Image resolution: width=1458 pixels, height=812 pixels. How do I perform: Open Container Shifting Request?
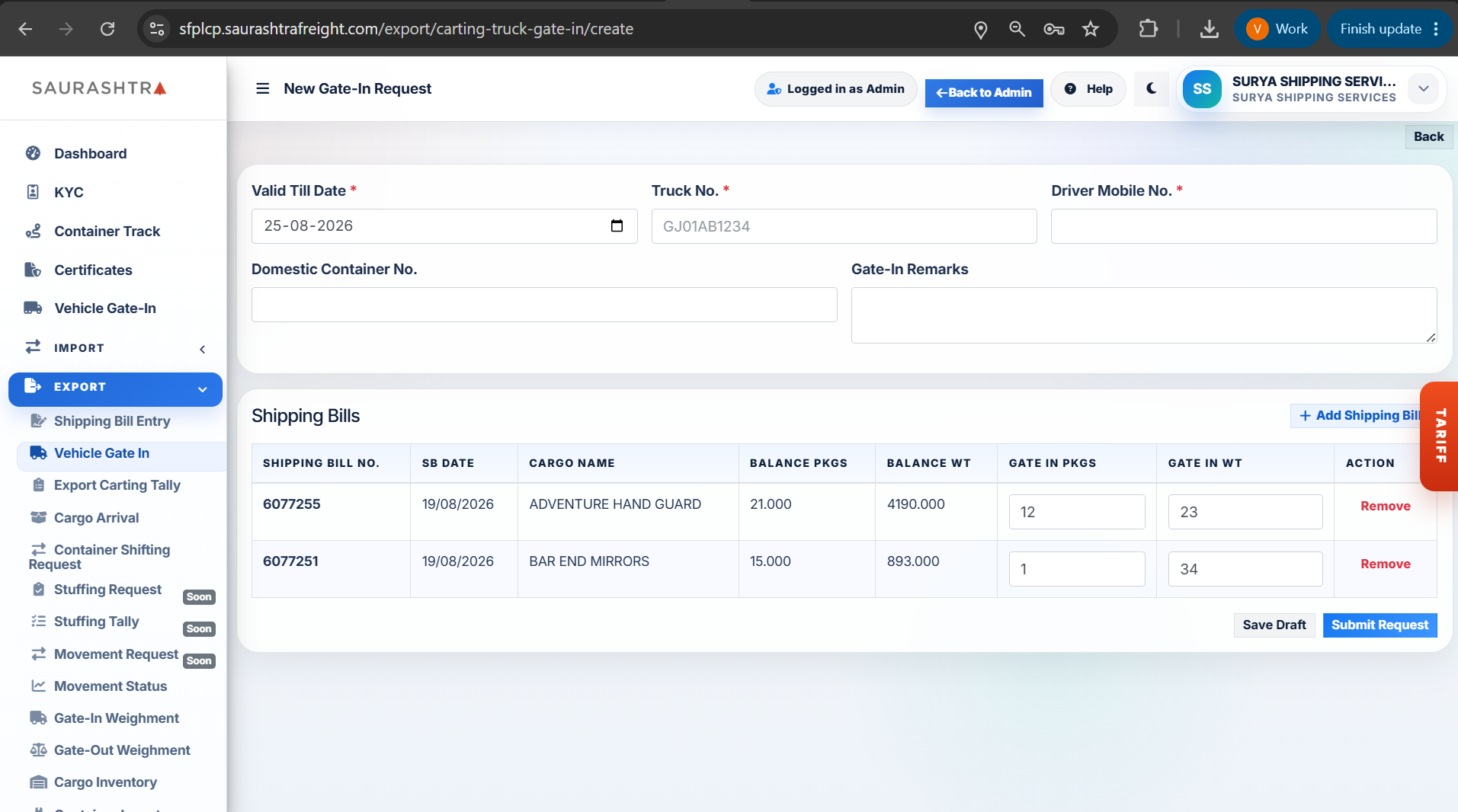[99, 557]
